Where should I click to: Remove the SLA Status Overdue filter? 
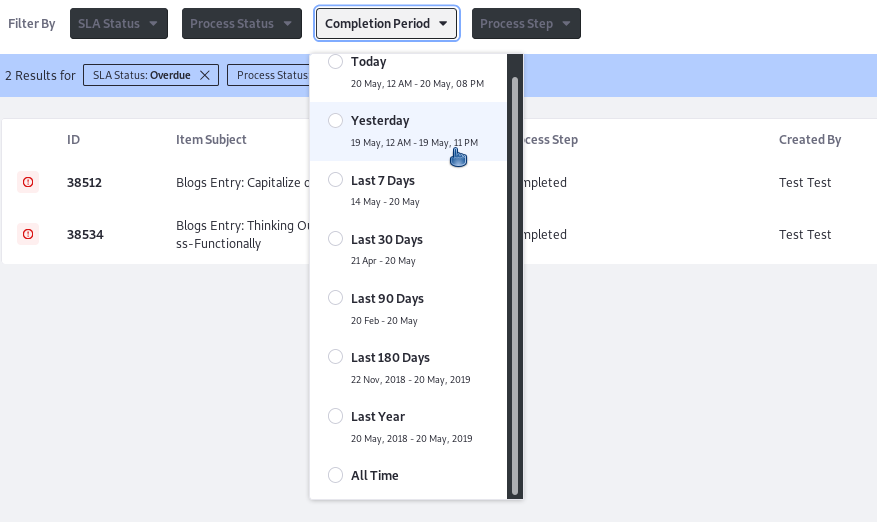(x=205, y=75)
